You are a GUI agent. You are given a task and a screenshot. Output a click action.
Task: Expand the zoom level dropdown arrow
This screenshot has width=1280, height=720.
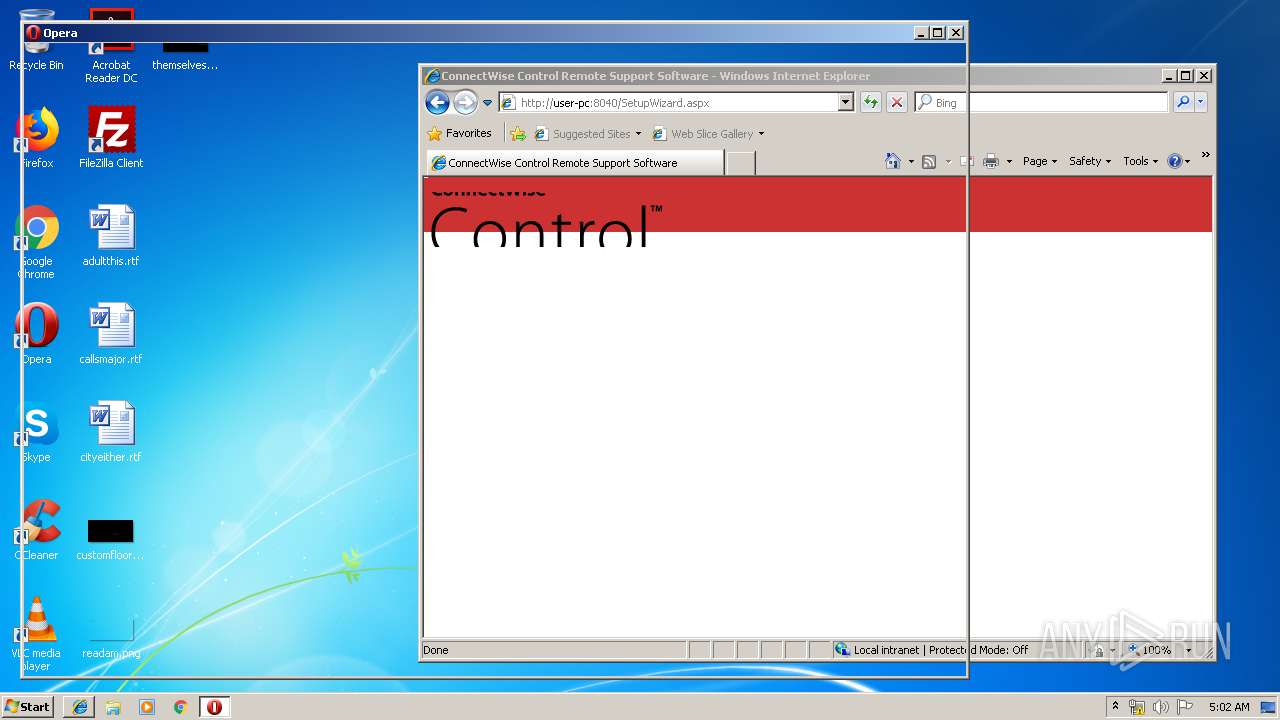tap(1189, 650)
